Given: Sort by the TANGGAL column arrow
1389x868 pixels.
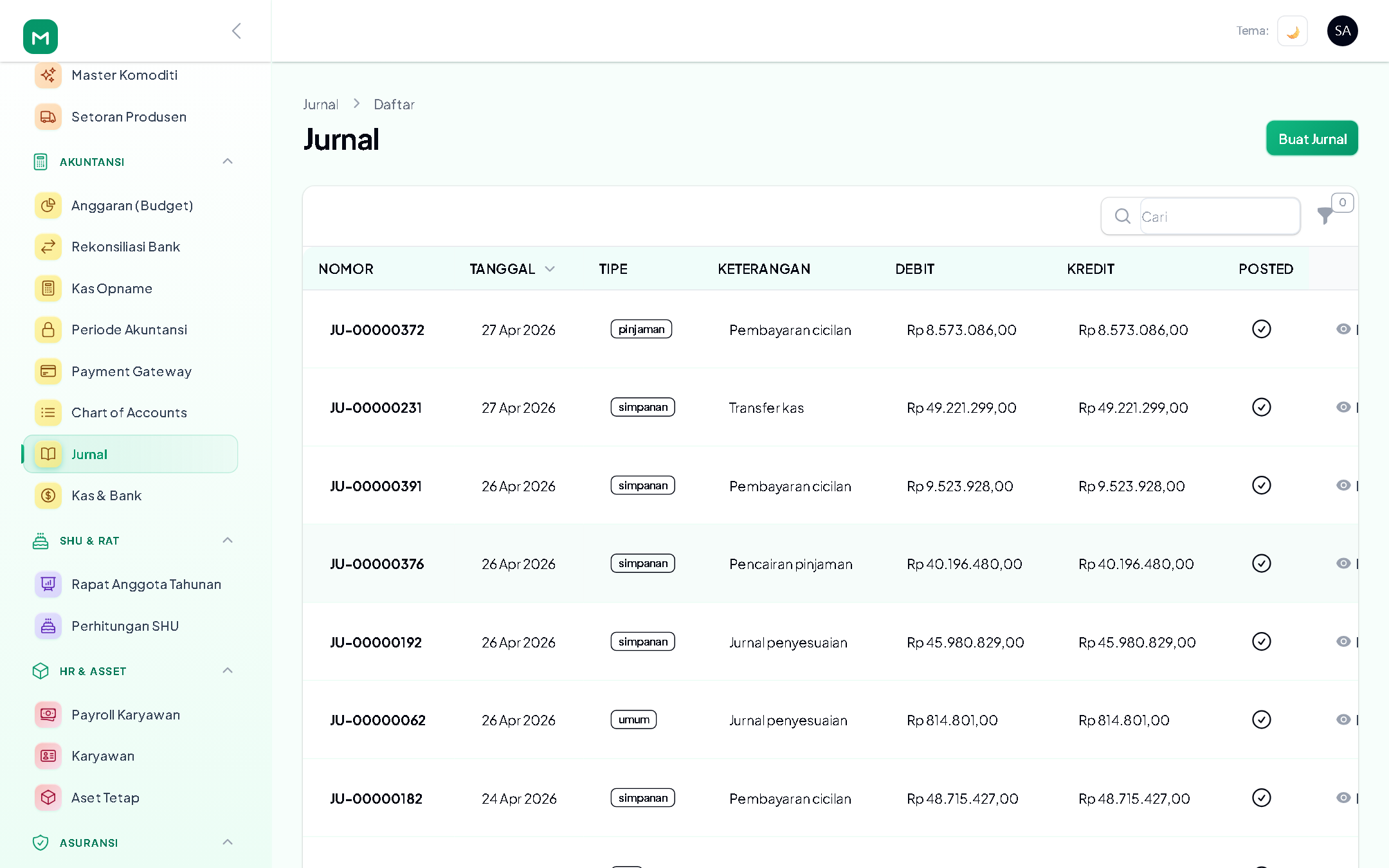Looking at the screenshot, I should point(550,269).
